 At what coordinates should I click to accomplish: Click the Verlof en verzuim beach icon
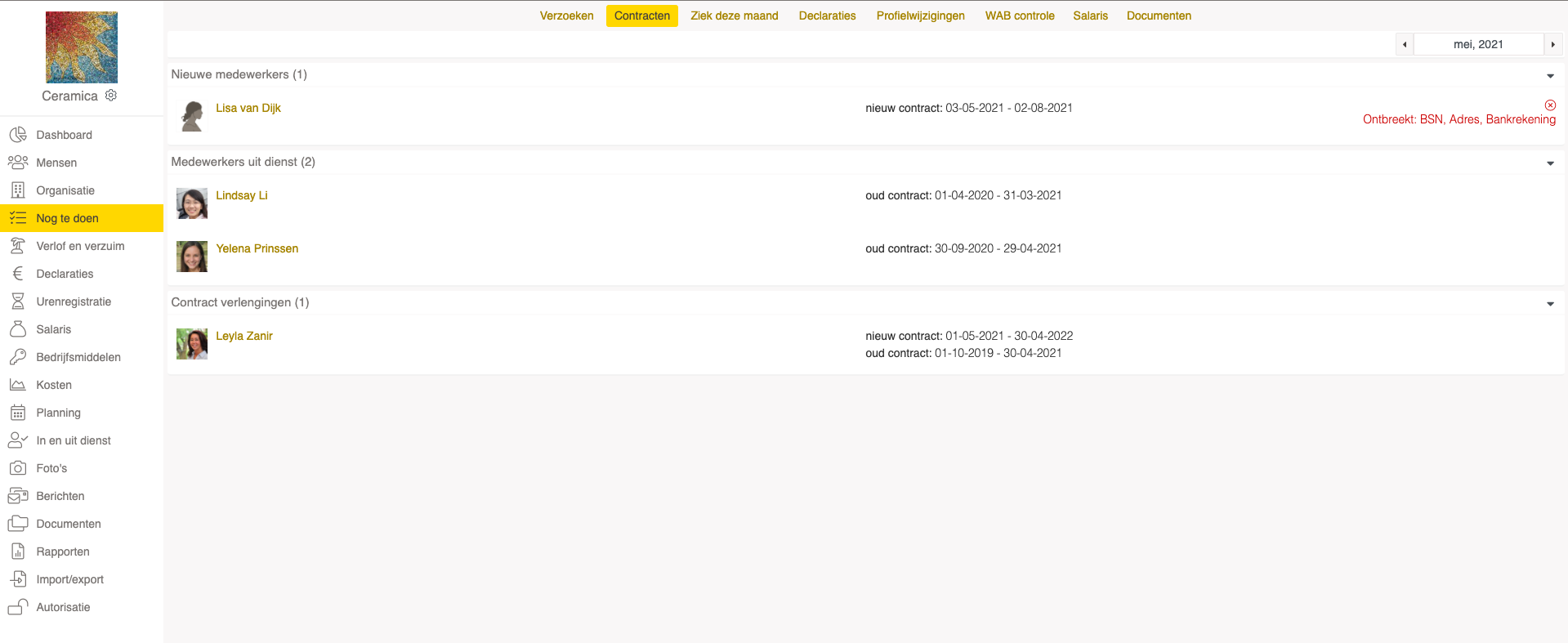point(18,246)
